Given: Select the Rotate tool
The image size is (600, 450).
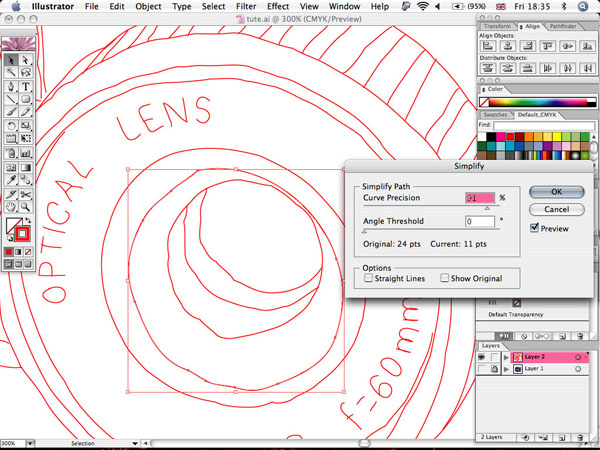Looking at the screenshot, I should coord(11,126).
